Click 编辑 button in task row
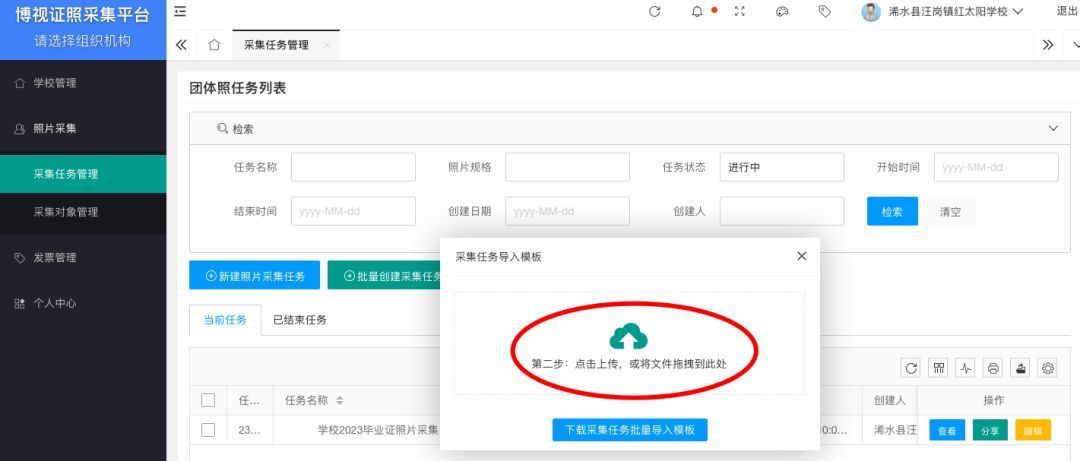This screenshot has height=461, width=1080. [1033, 431]
